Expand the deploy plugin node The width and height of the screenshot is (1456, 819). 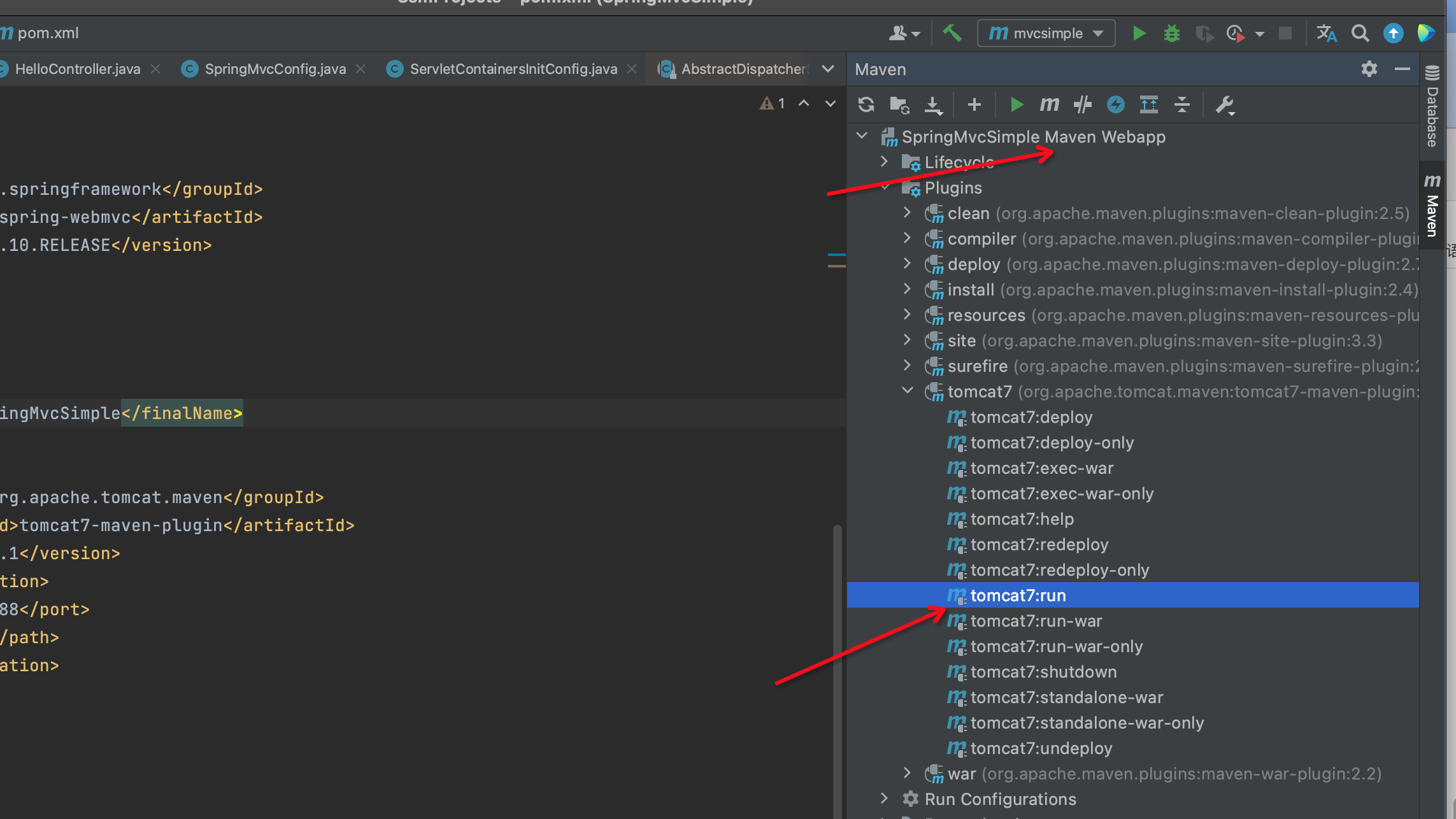click(908, 263)
